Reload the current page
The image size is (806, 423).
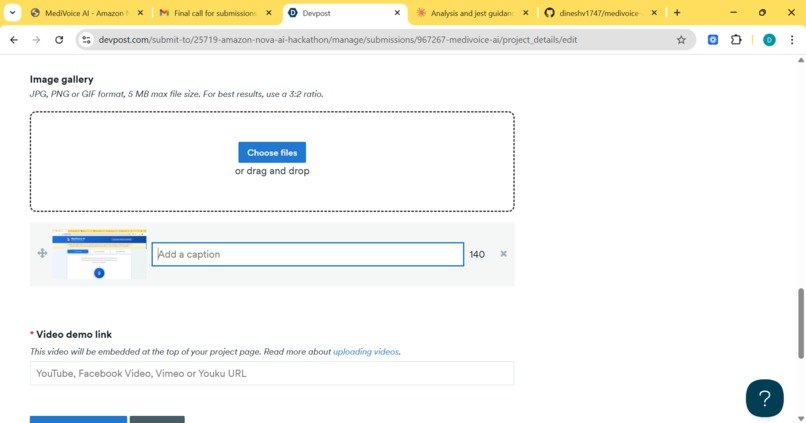tap(59, 40)
